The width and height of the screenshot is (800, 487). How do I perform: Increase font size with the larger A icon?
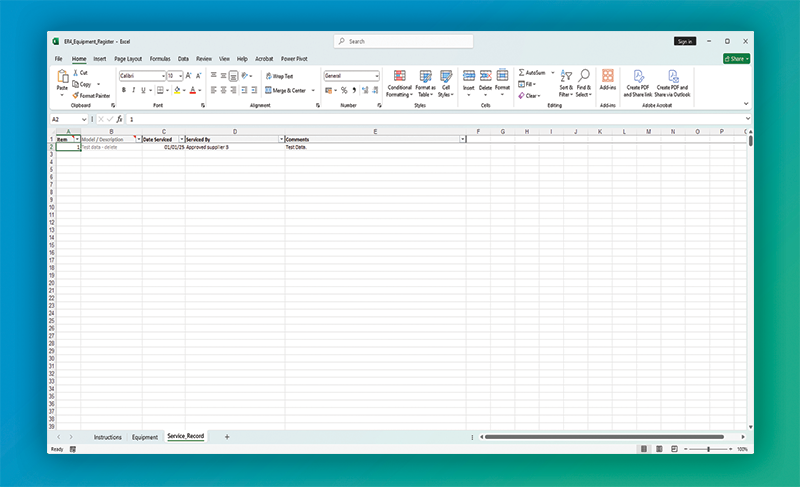pyautogui.click(x=188, y=75)
